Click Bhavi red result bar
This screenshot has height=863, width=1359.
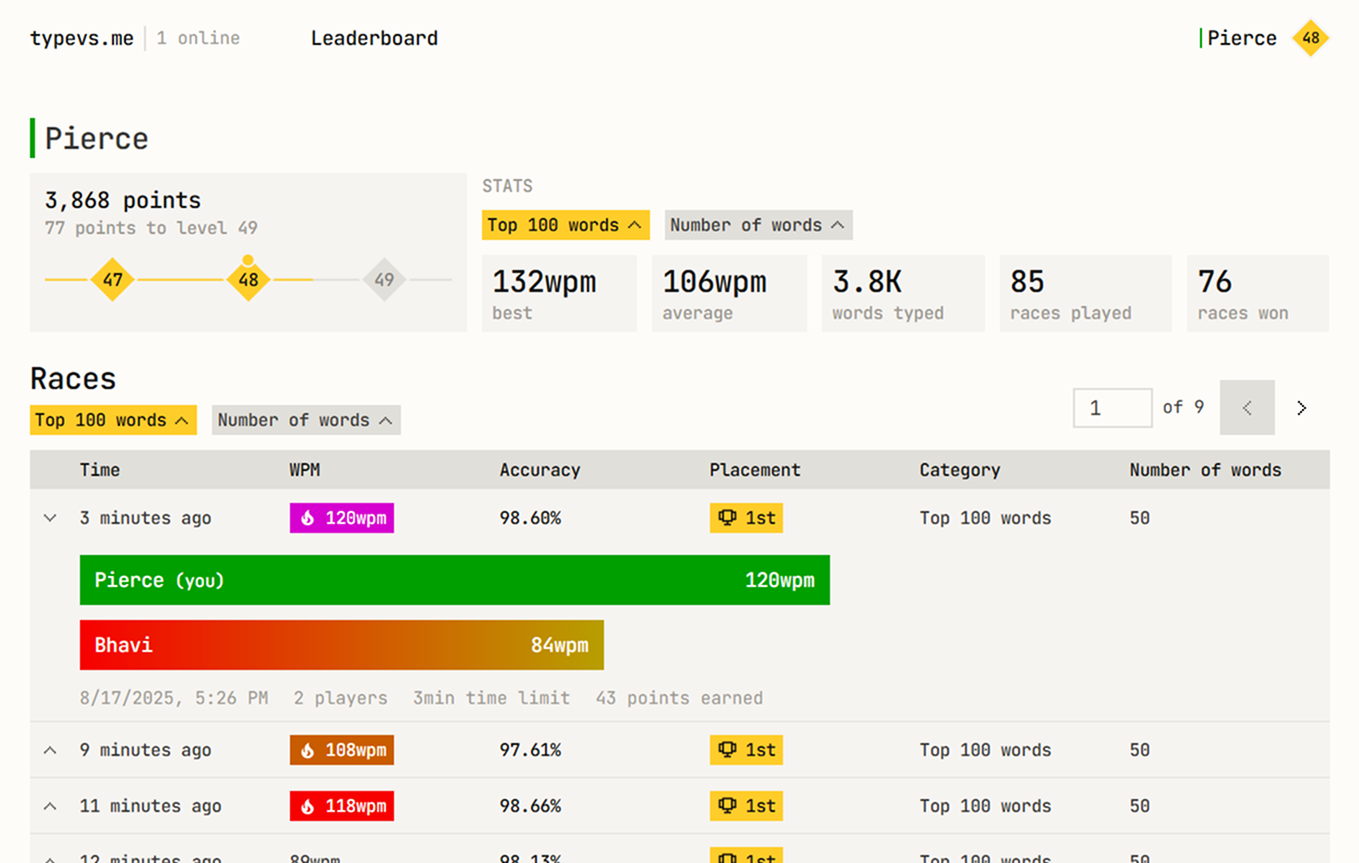coord(342,645)
